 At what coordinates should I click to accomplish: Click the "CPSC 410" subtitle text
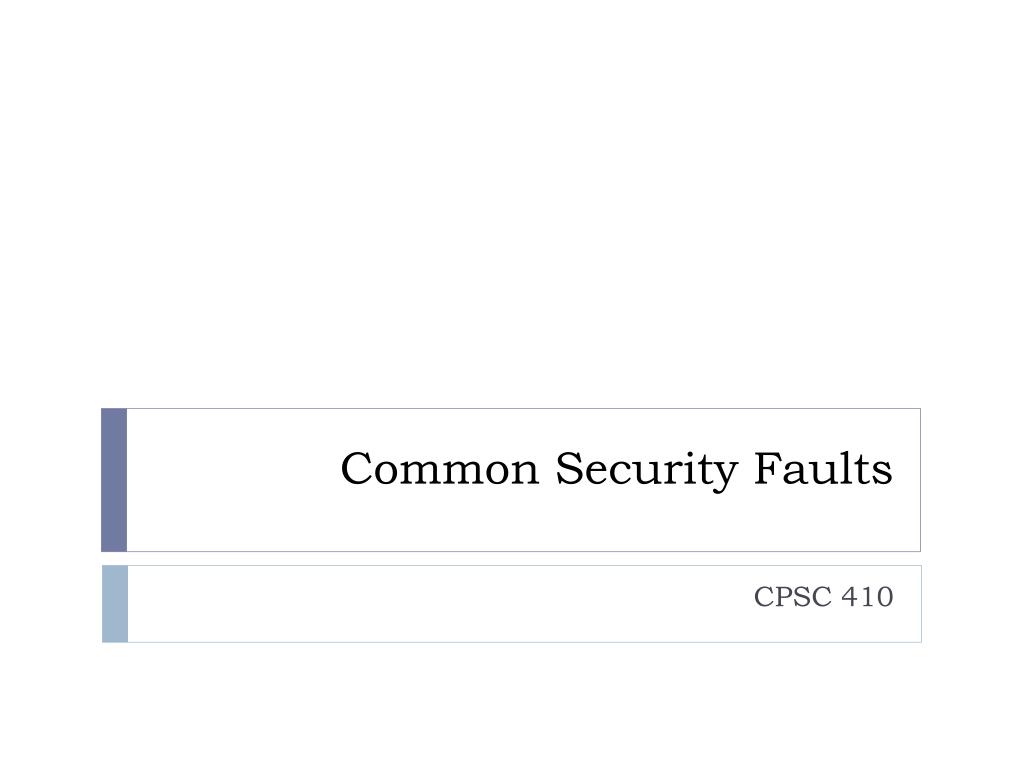click(823, 596)
